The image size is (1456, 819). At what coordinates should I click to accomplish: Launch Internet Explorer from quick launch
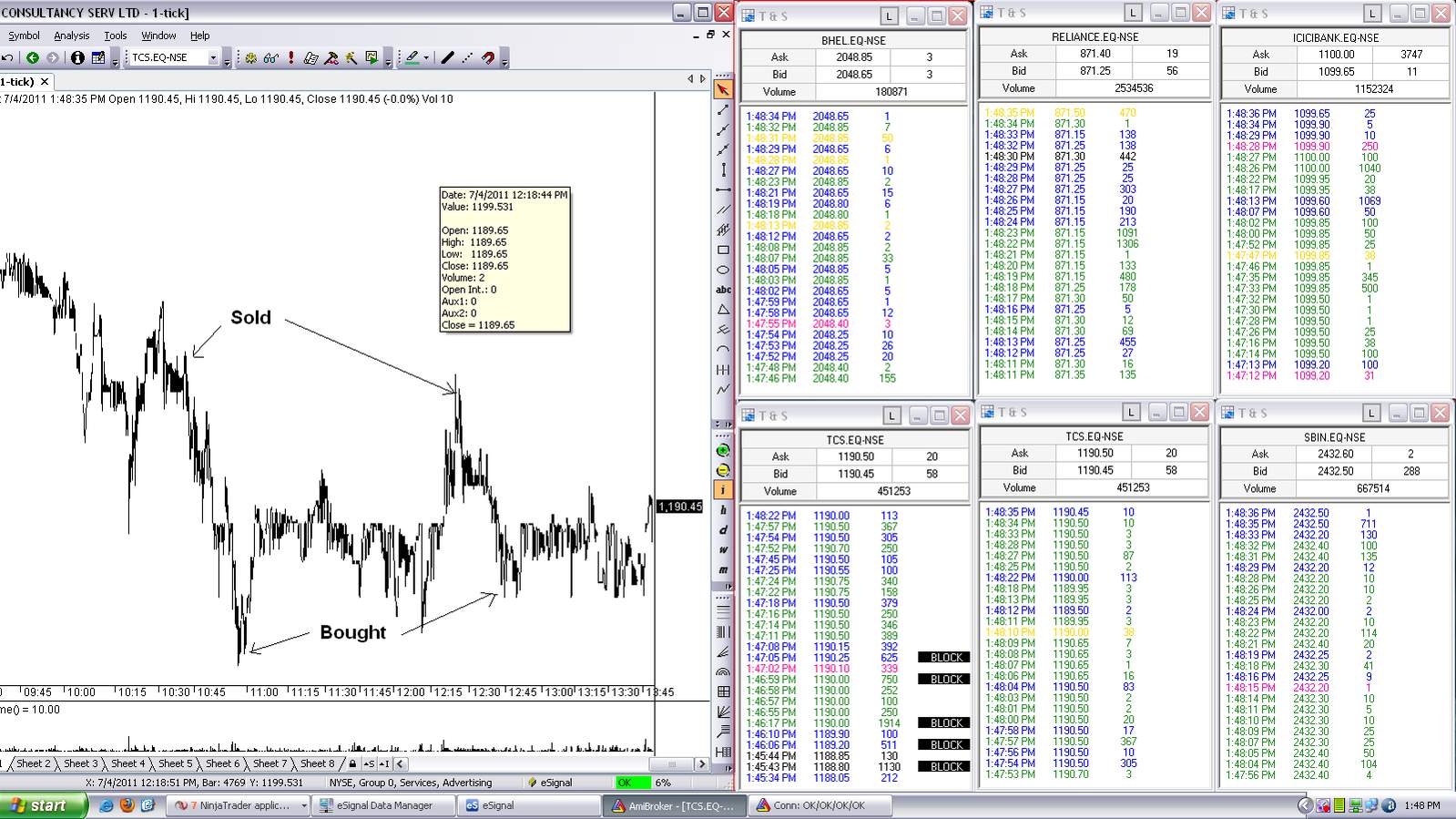[107, 805]
